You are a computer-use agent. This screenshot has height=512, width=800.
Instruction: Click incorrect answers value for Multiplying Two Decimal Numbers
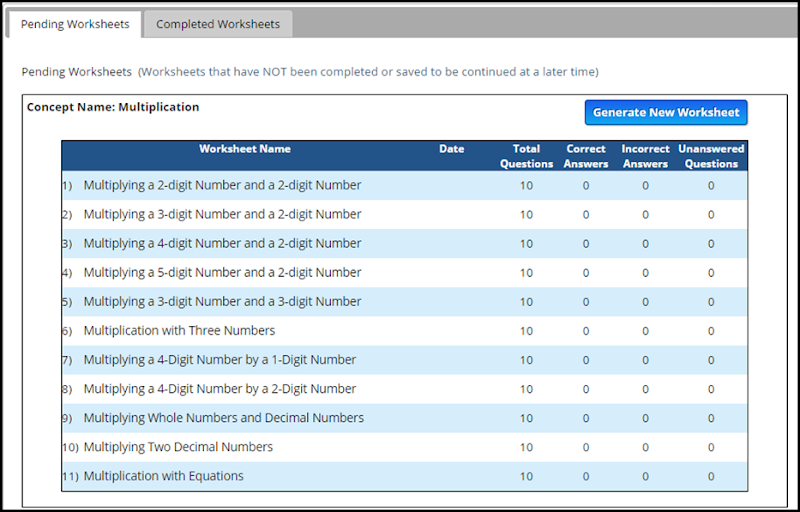pos(645,447)
